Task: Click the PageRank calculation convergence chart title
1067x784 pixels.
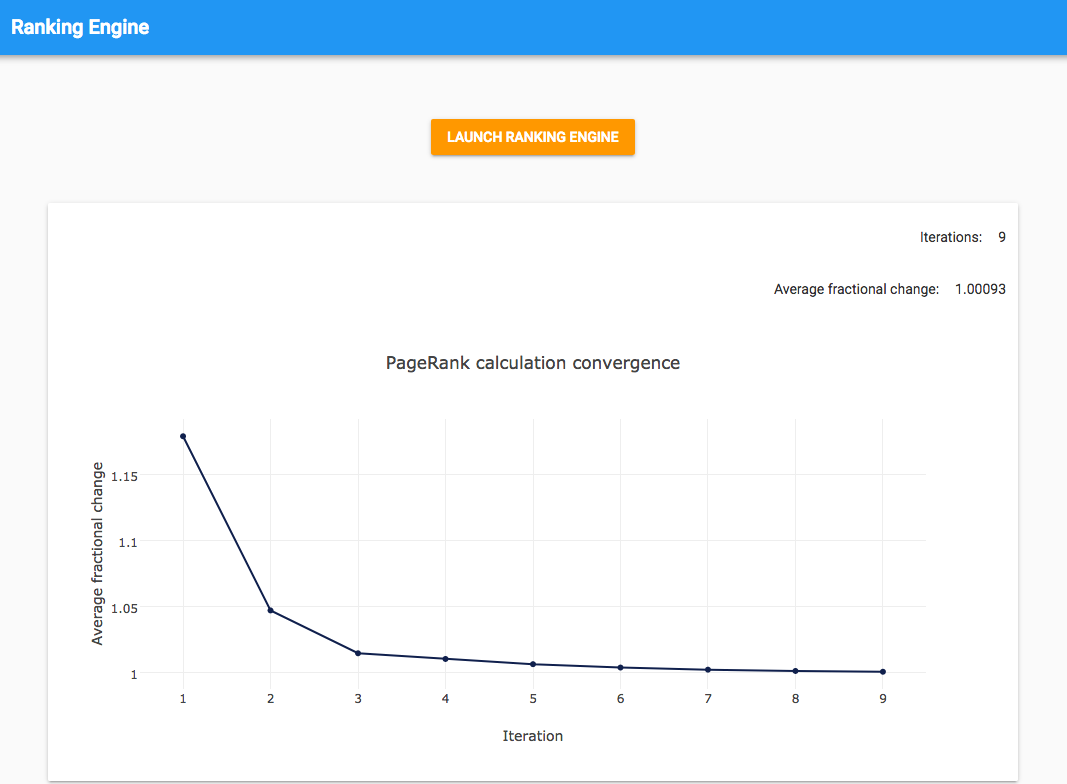Action: tap(532, 363)
